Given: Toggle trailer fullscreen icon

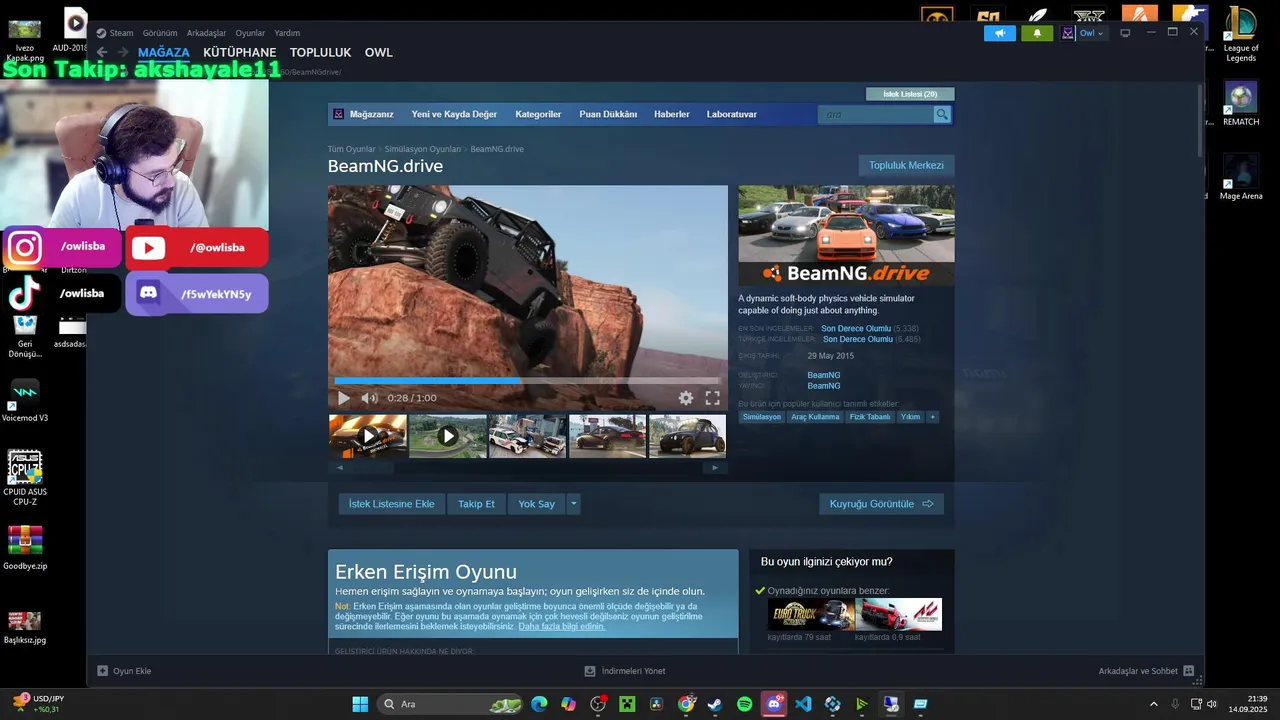Looking at the screenshot, I should (712, 398).
